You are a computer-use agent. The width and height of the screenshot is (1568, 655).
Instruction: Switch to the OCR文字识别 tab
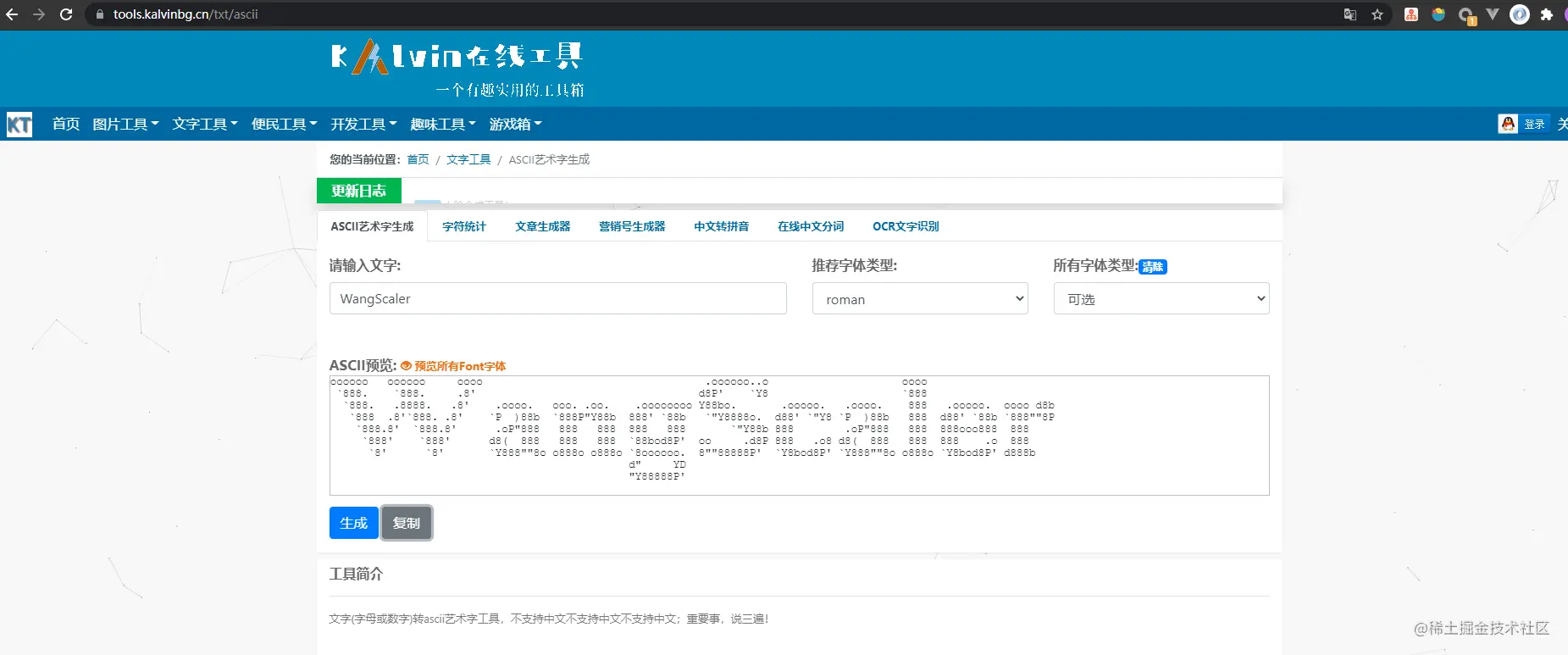[x=906, y=226]
